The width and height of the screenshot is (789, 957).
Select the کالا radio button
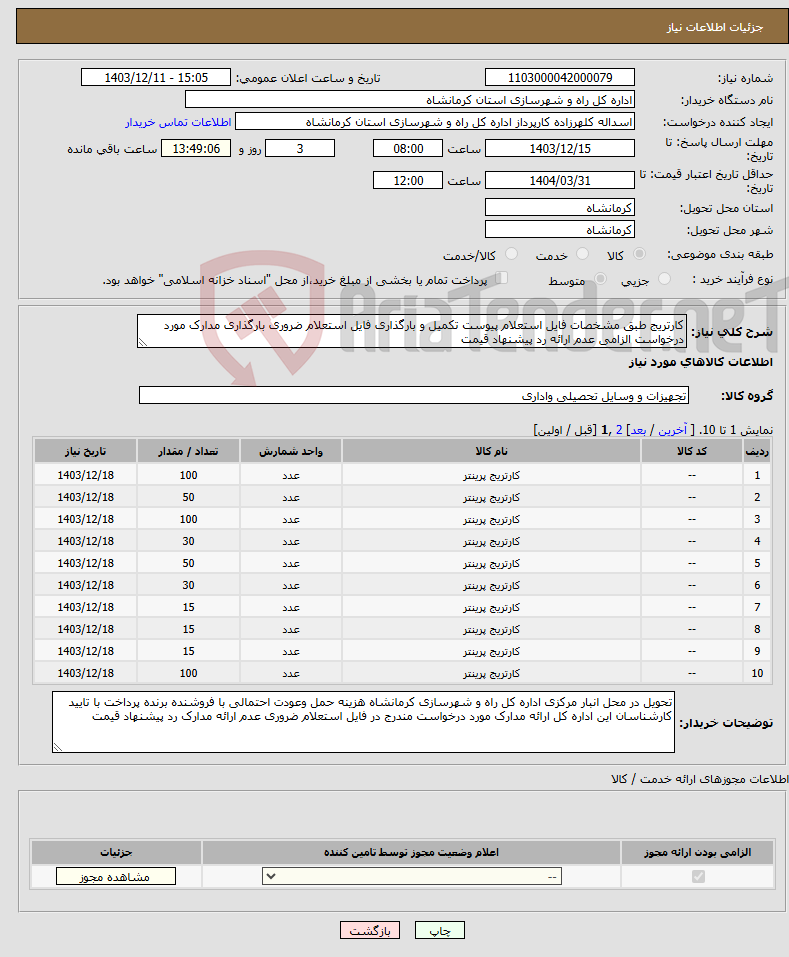639,253
